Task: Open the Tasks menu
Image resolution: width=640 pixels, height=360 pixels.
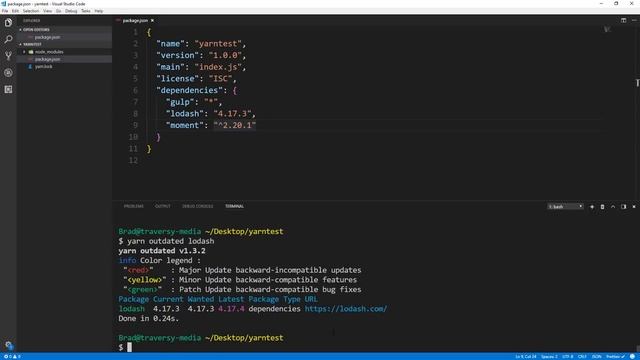Action: pos(86,11)
